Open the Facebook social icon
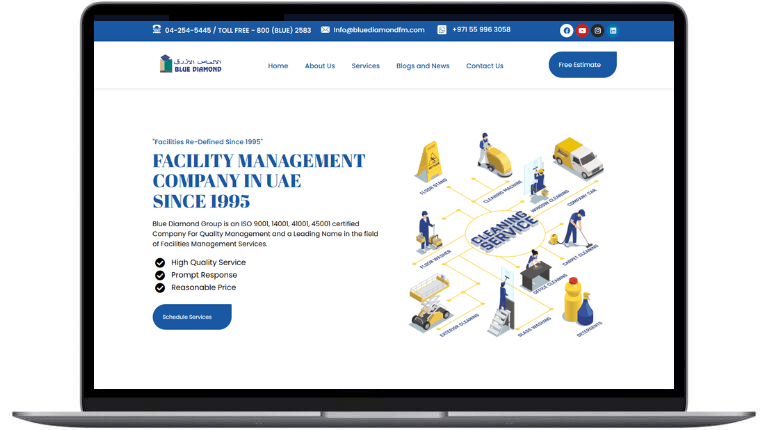768x430 pixels. click(x=567, y=30)
